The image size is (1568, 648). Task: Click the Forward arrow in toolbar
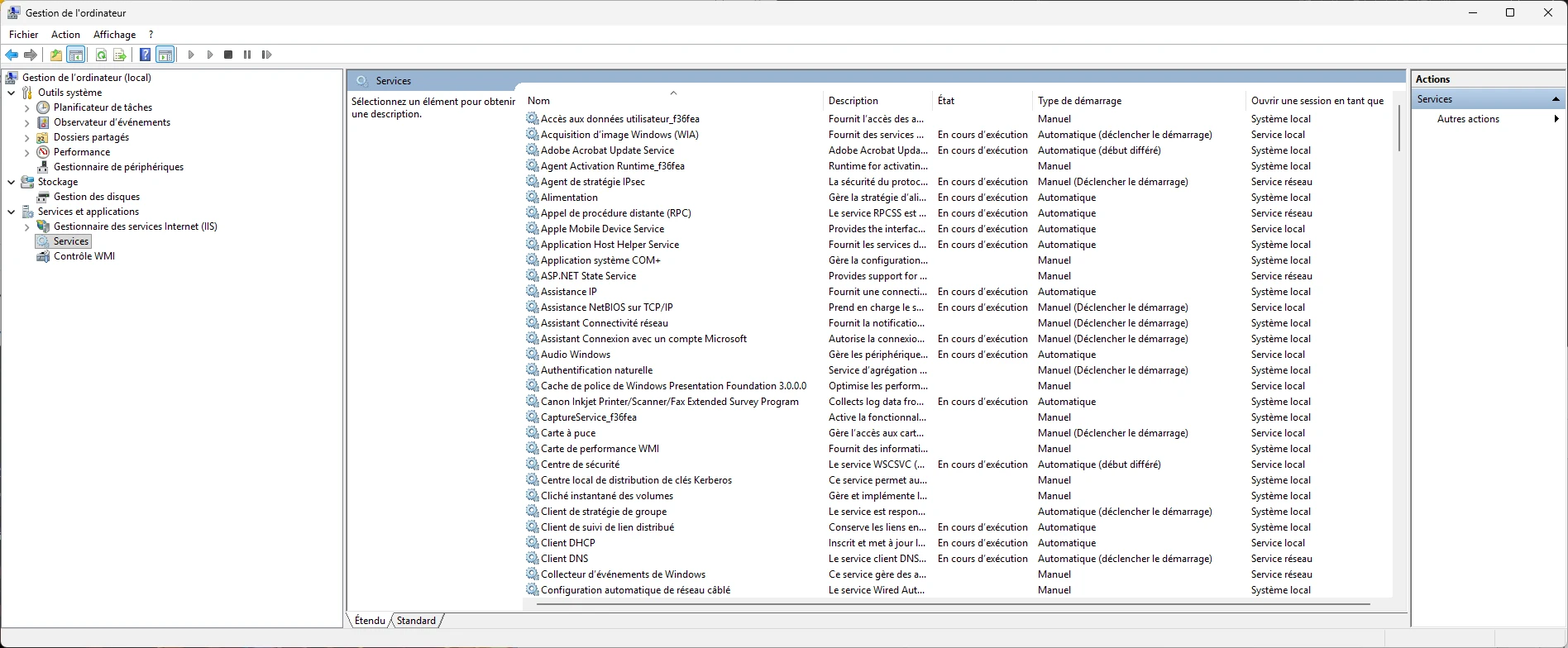pos(31,55)
